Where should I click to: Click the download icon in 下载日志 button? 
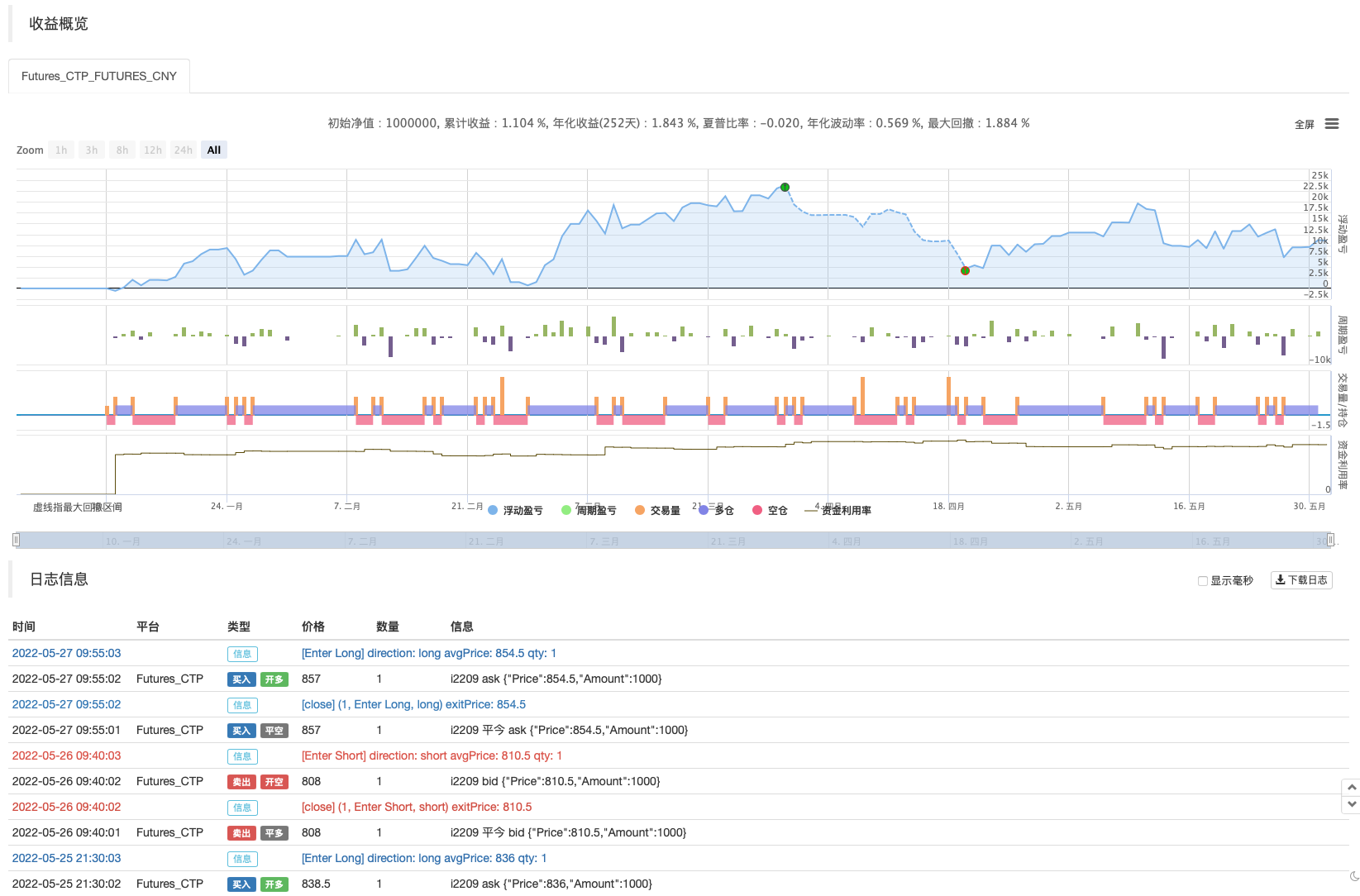tap(1280, 580)
